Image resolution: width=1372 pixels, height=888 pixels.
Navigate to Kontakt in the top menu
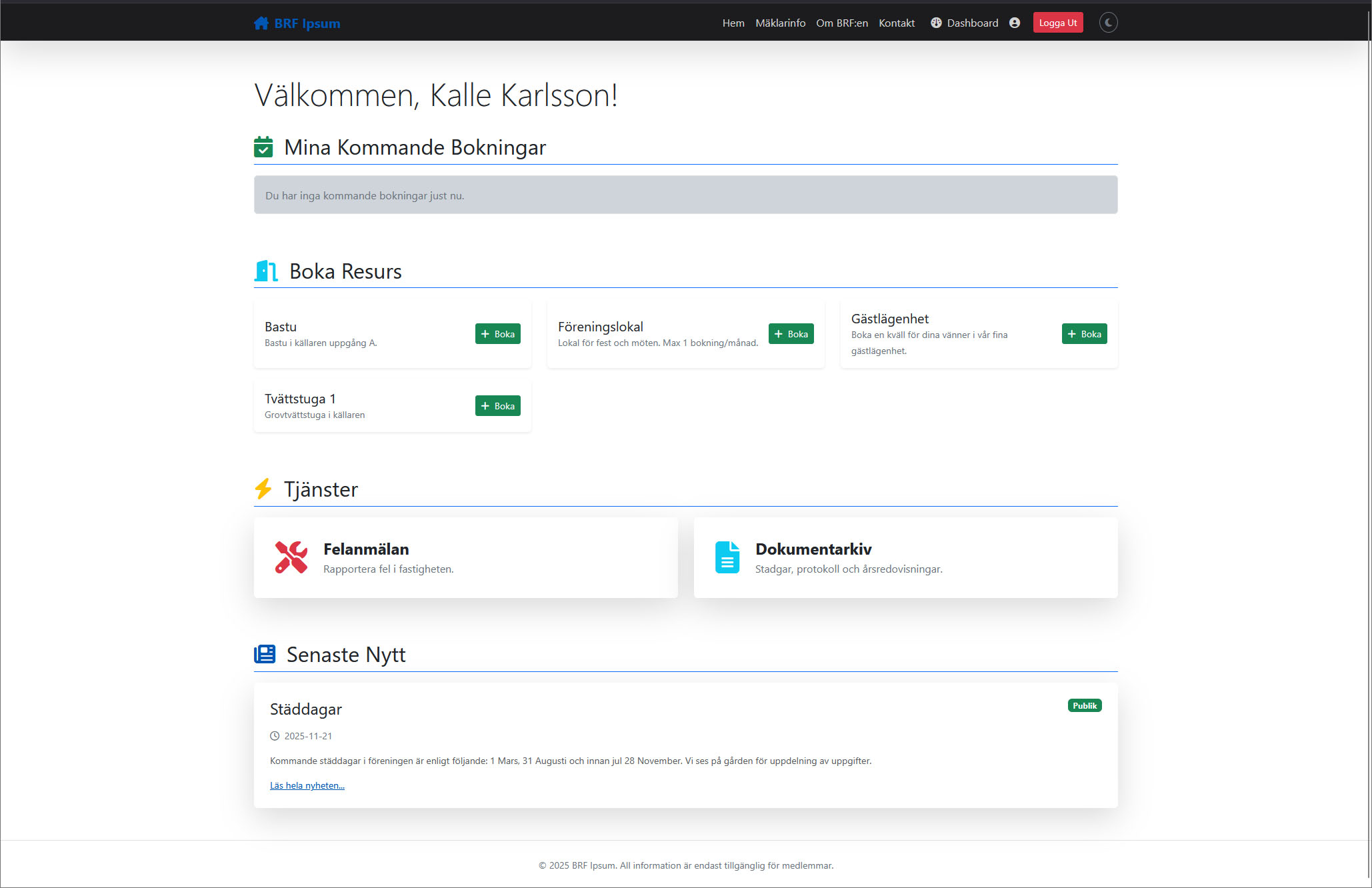[x=897, y=23]
